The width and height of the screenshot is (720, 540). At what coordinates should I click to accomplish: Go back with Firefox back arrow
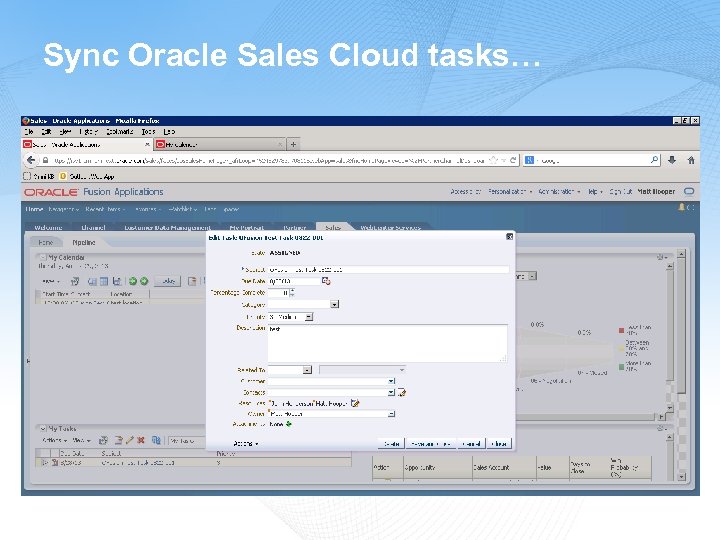[31, 160]
